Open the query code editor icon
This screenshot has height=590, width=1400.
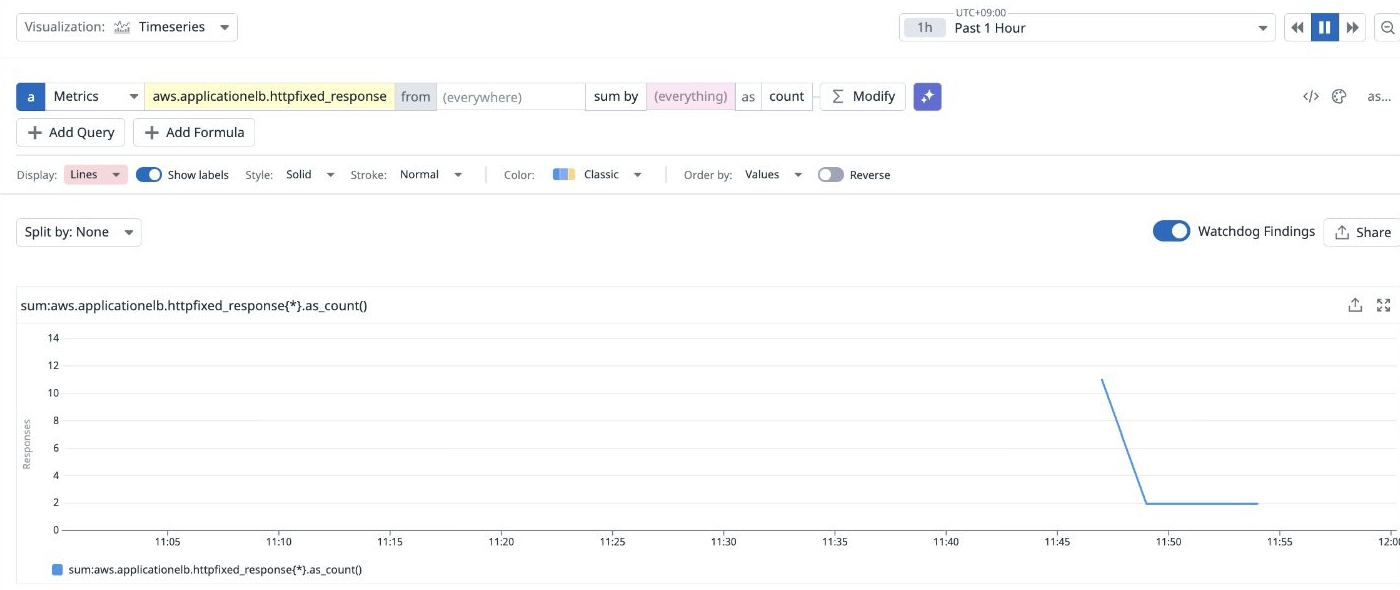[x=1310, y=97]
